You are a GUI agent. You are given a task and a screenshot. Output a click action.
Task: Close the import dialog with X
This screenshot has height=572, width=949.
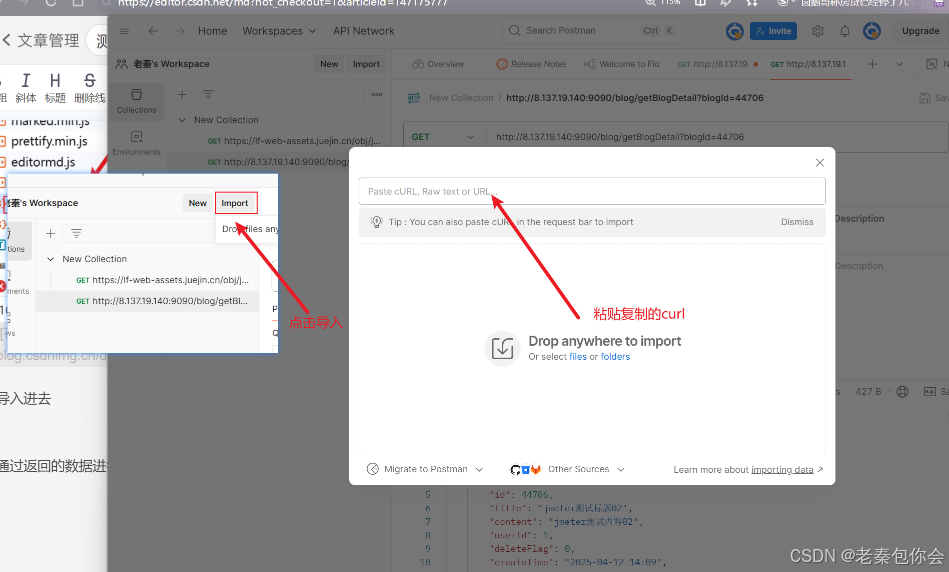(x=819, y=162)
